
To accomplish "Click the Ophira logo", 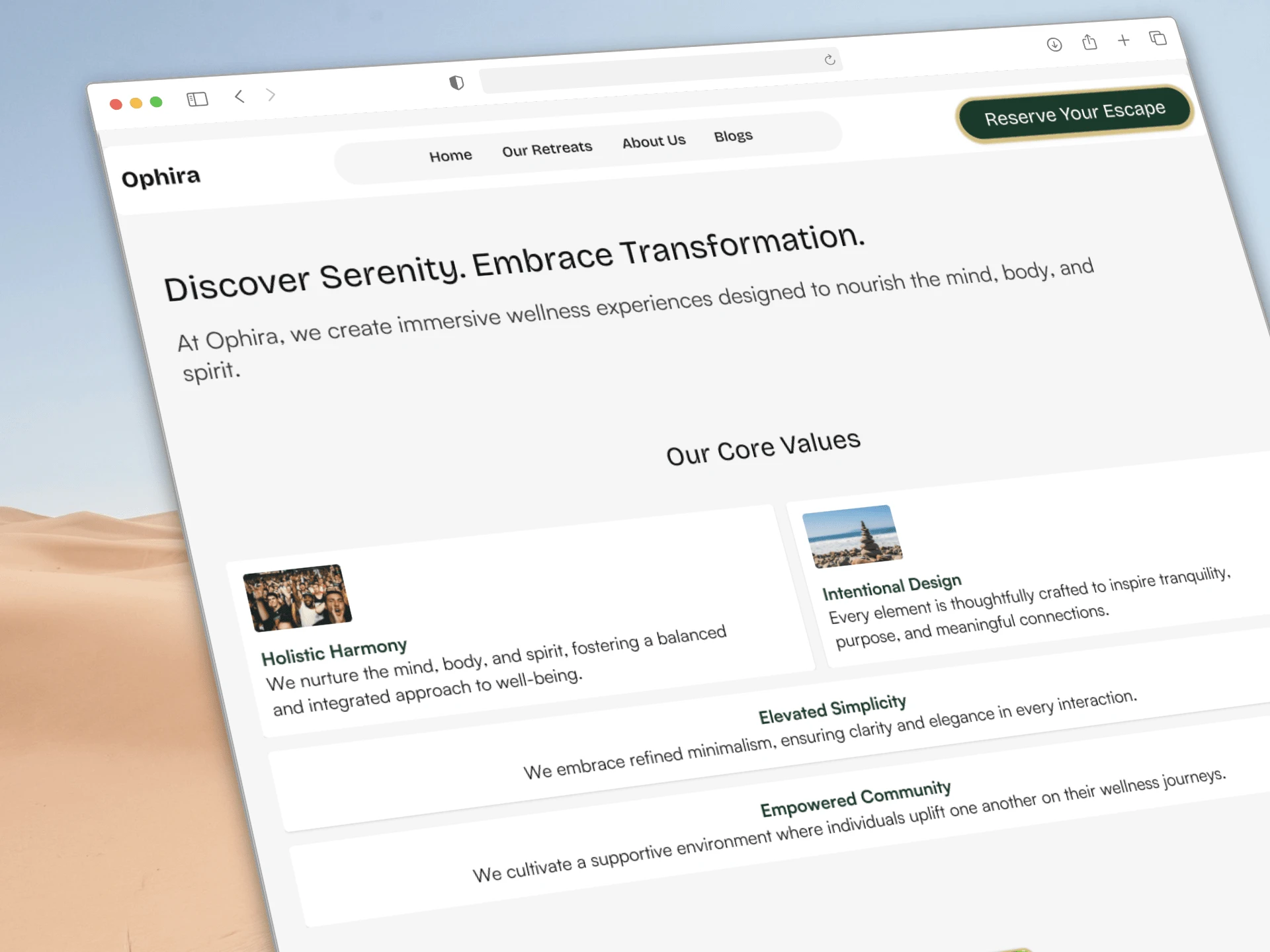I will click(161, 177).
